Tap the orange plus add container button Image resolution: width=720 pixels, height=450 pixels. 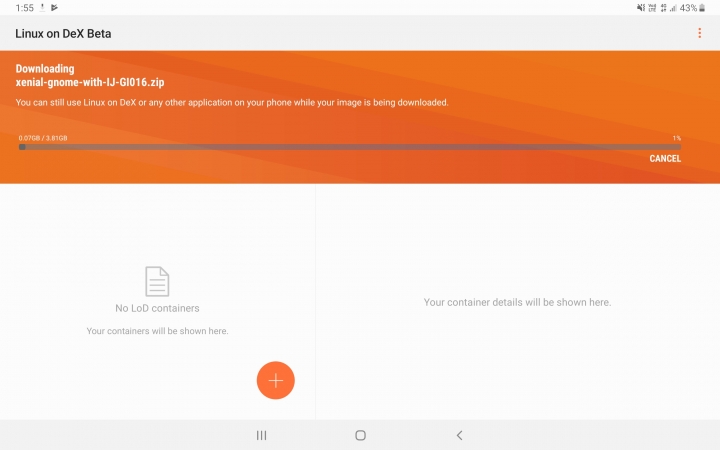tap(276, 380)
